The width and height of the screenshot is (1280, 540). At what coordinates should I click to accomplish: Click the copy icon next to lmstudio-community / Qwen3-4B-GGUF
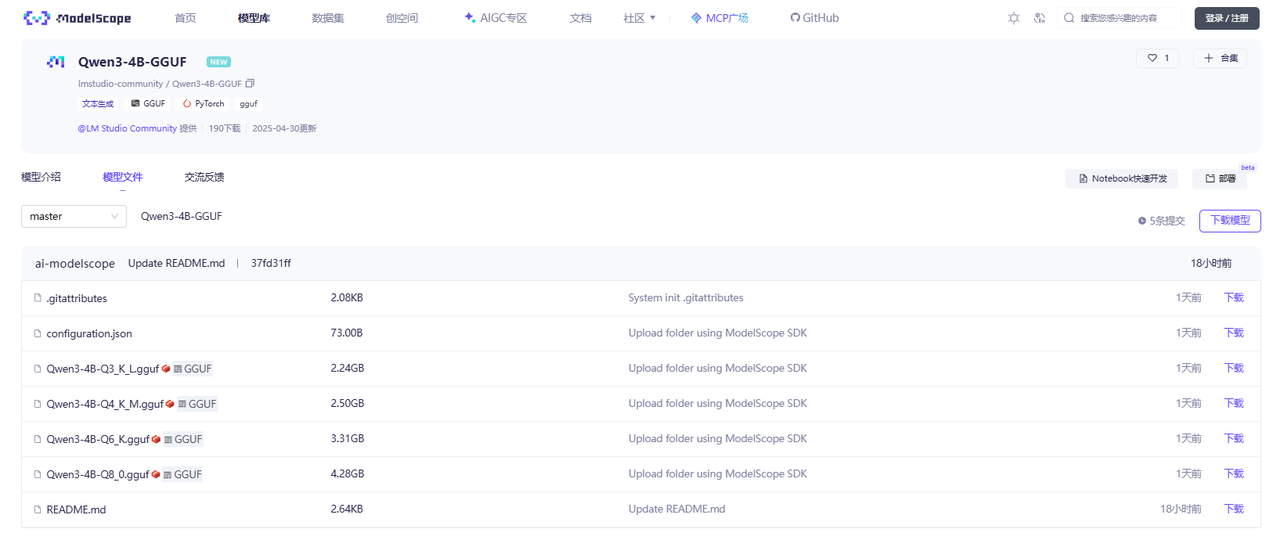point(250,83)
